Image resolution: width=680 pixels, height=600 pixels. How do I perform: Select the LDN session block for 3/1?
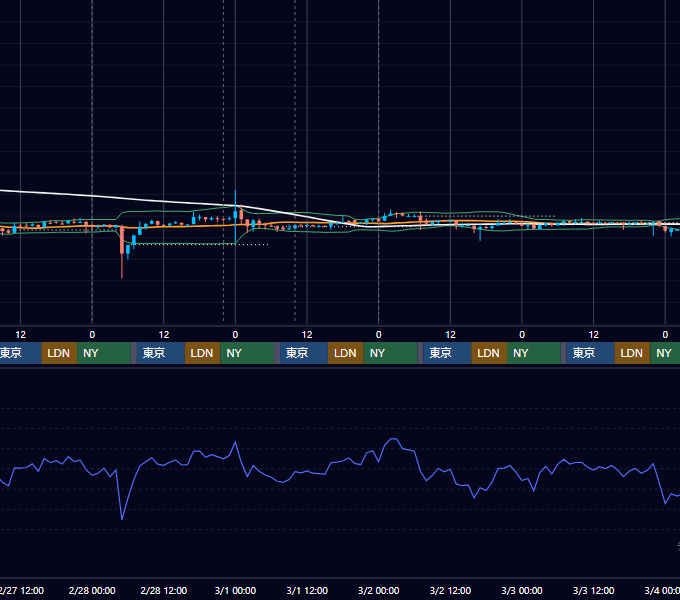click(x=346, y=353)
